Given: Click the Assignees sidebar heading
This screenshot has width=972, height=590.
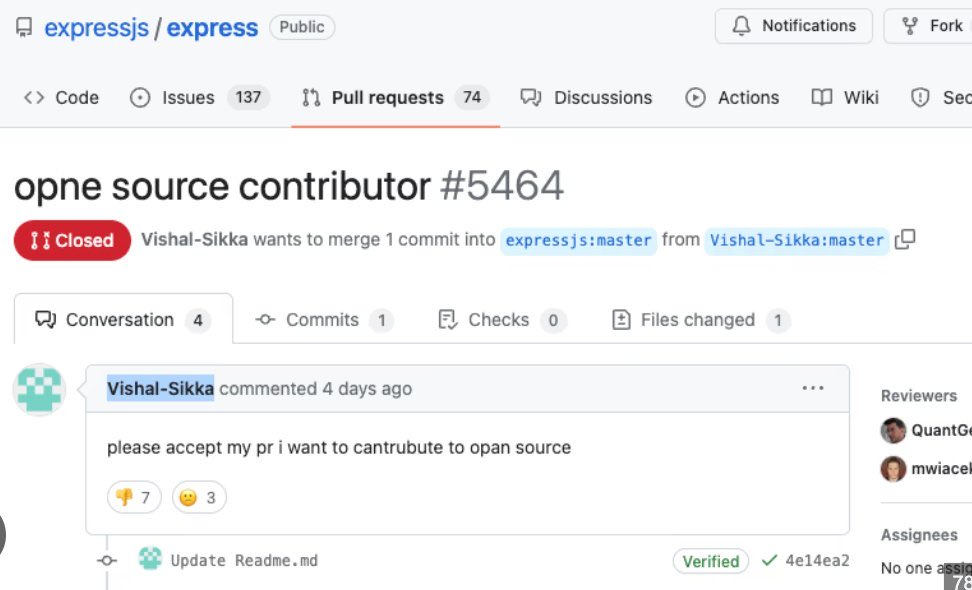Looking at the screenshot, I should [x=919, y=534].
